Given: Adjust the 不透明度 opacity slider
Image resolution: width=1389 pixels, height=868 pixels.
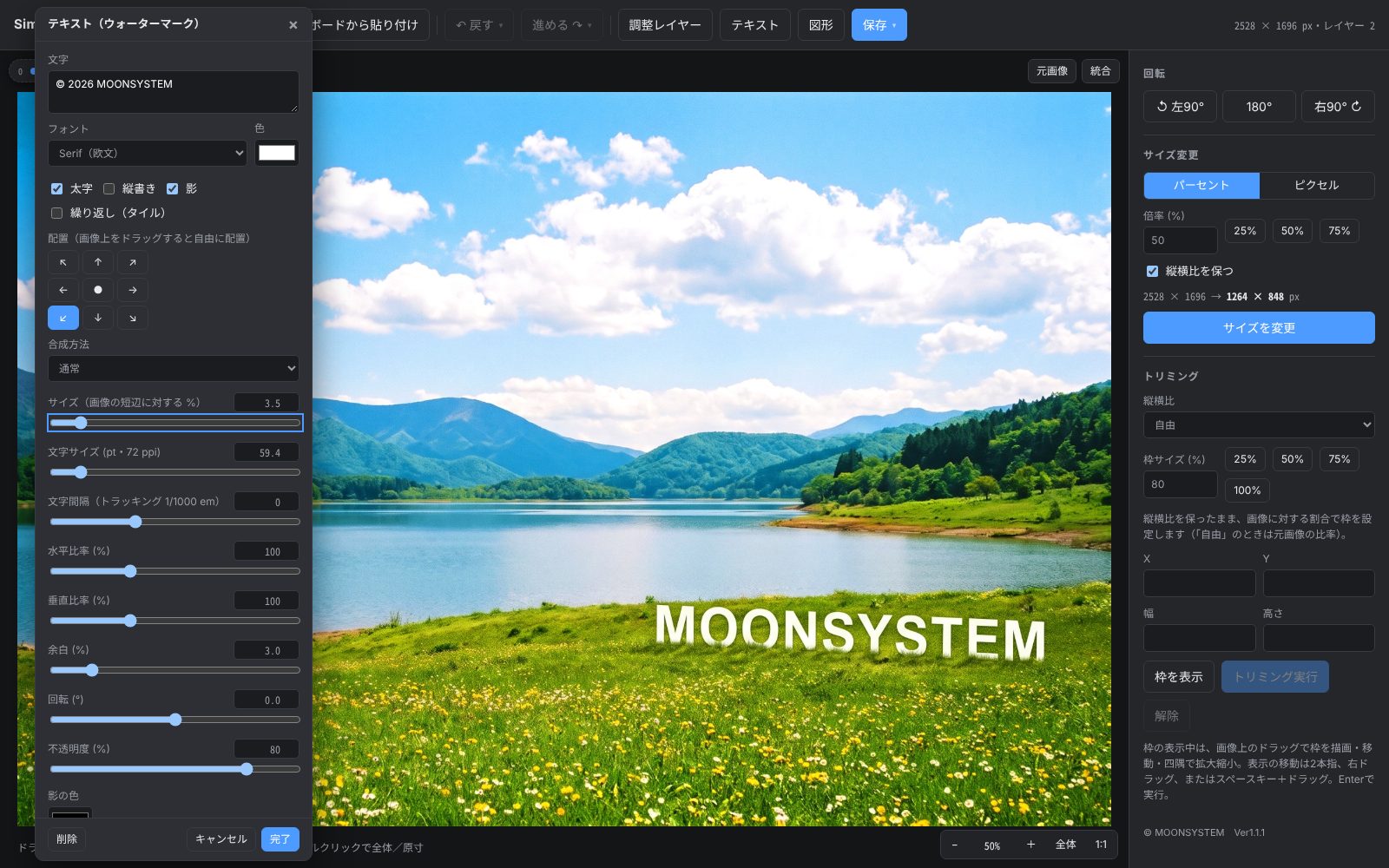Looking at the screenshot, I should [x=174, y=769].
